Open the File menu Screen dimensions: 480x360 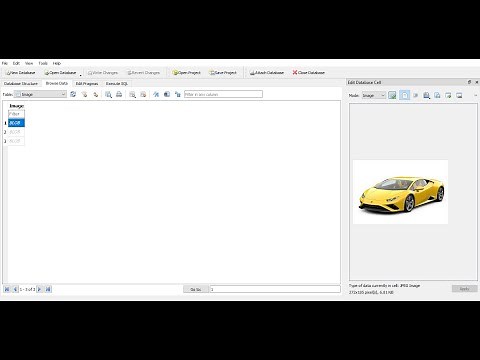5,63
